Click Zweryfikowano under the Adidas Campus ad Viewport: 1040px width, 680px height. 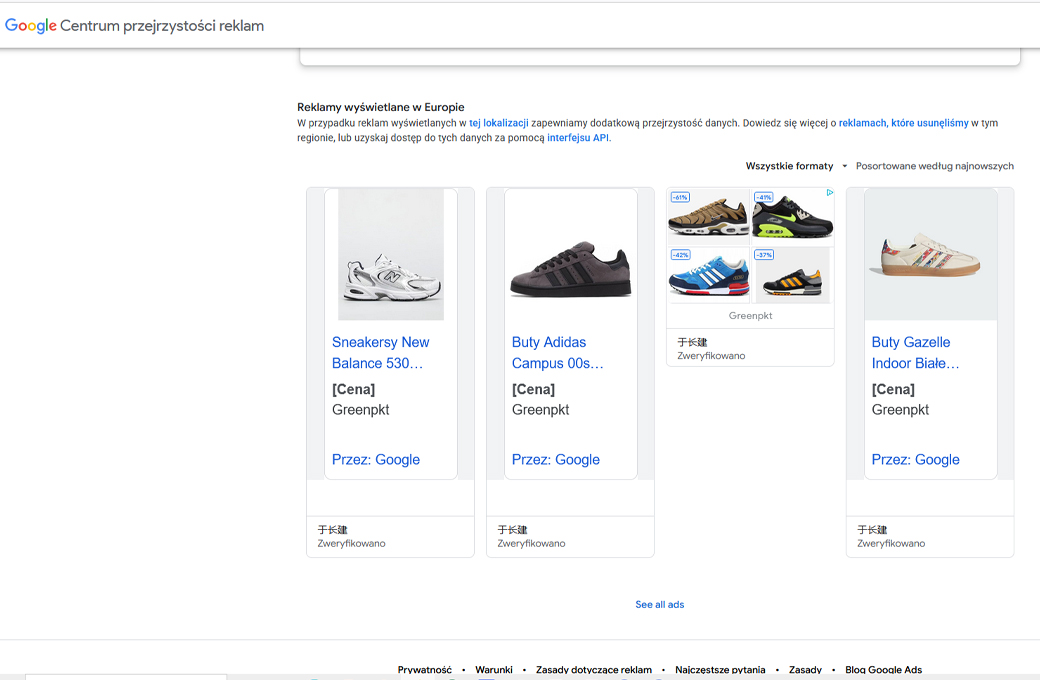[x=531, y=543]
